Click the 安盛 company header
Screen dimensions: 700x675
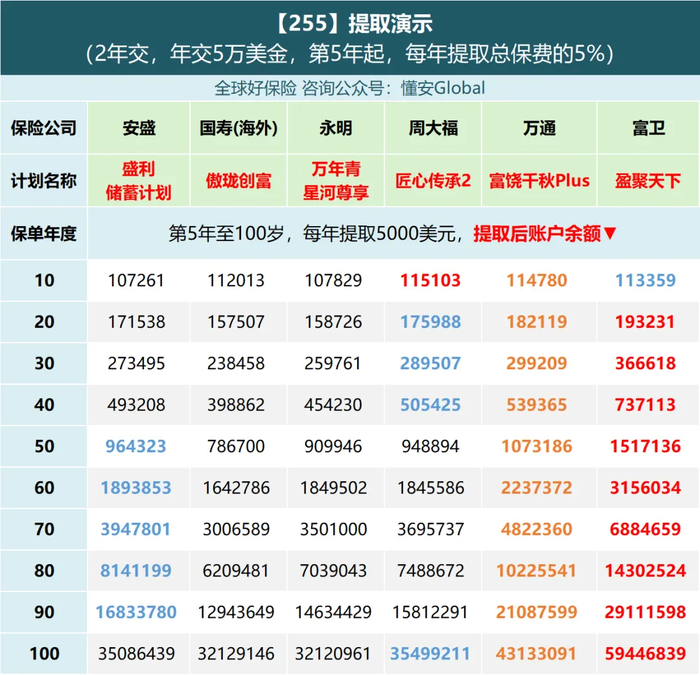click(x=139, y=128)
